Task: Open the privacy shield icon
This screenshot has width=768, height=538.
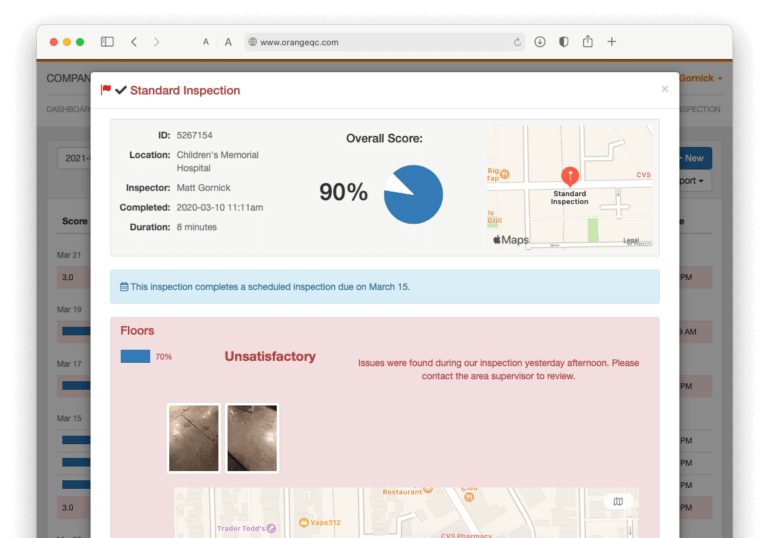Action: coord(564,42)
